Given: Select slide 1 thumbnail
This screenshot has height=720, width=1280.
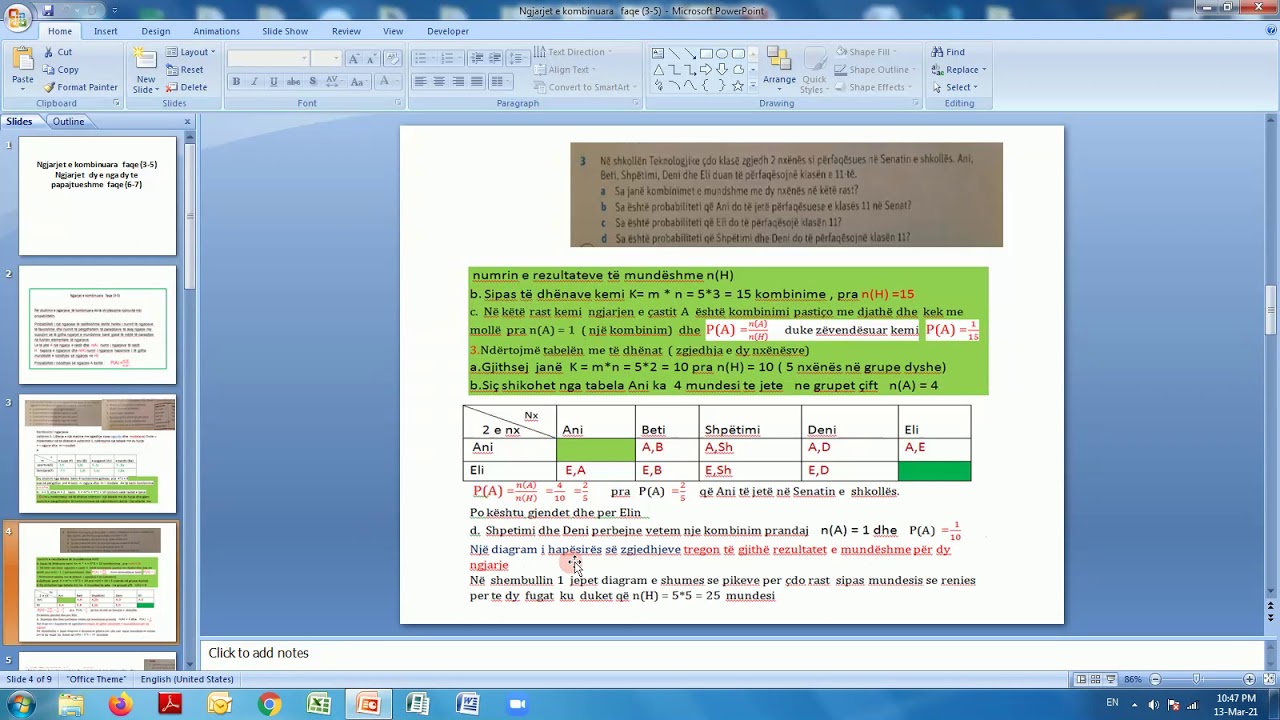Looking at the screenshot, I should tap(97, 196).
